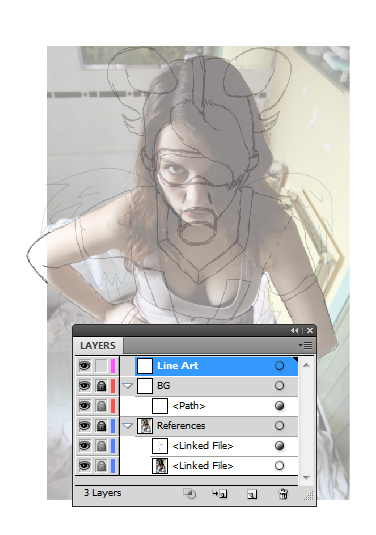Select the <Path> sublayer row
Viewport: 376px width, 535px height.
(209, 406)
